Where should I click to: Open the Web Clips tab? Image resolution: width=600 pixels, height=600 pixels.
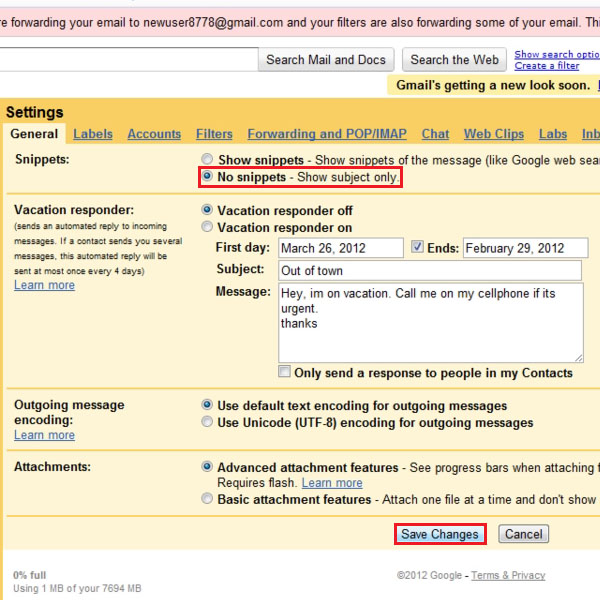tap(494, 134)
